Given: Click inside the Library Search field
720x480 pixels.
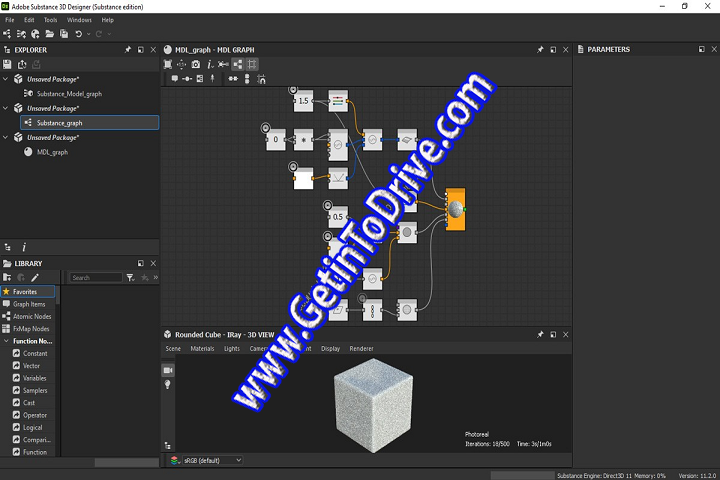Looking at the screenshot, I should (96, 277).
